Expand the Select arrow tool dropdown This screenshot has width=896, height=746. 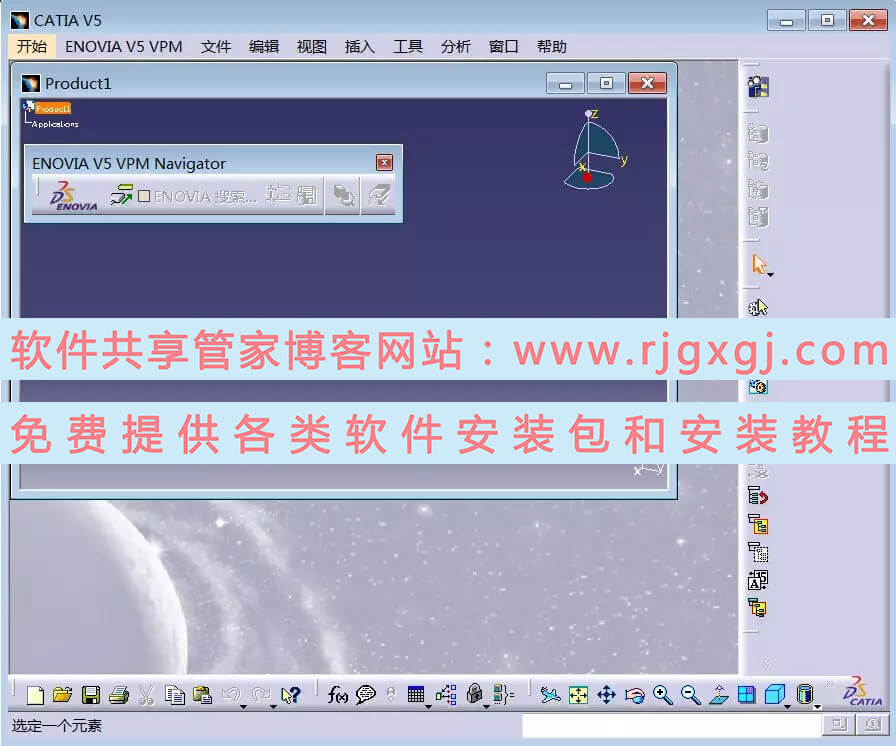coord(770,275)
